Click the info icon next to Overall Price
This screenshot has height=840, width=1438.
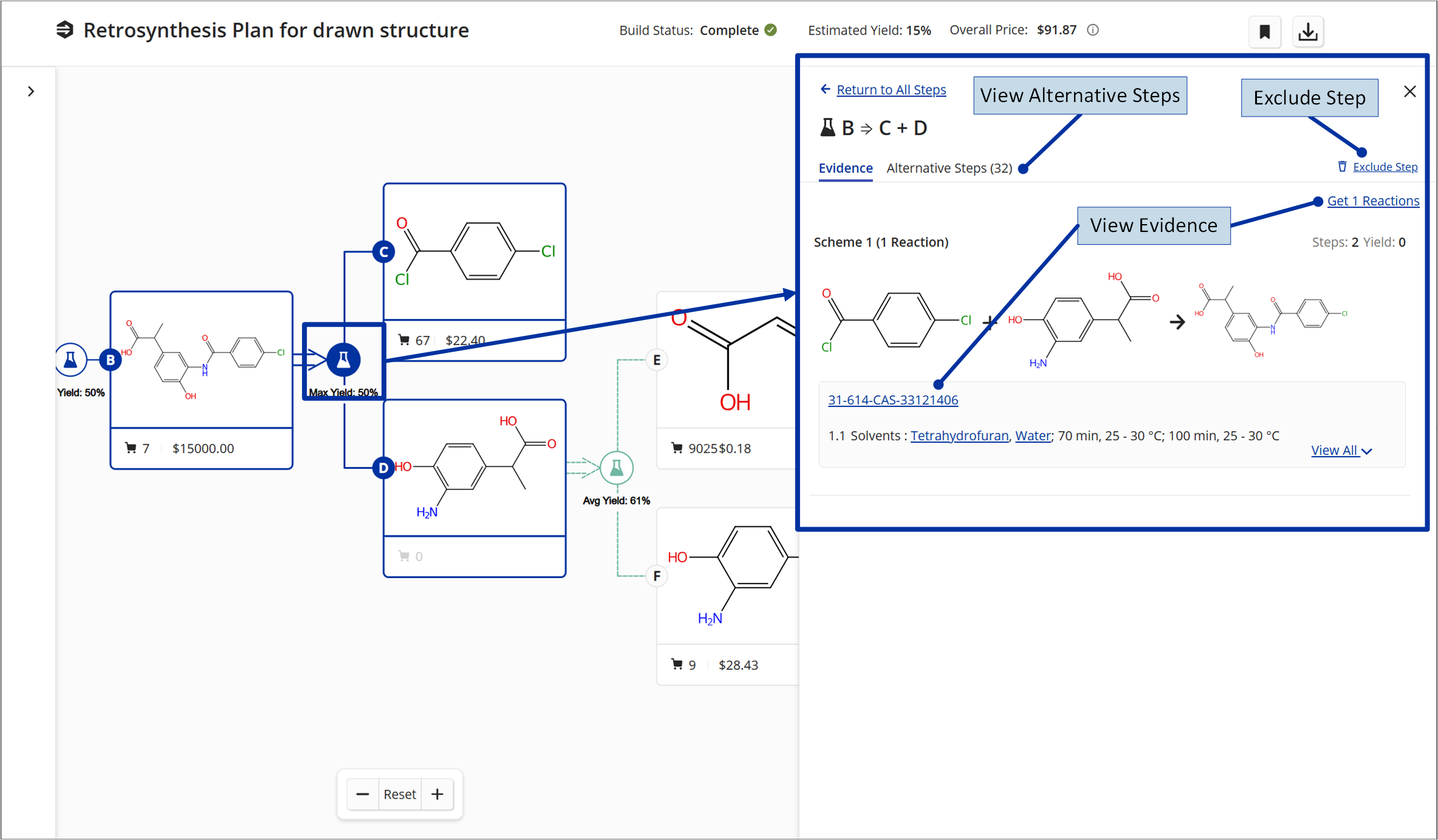(x=1093, y=30)
